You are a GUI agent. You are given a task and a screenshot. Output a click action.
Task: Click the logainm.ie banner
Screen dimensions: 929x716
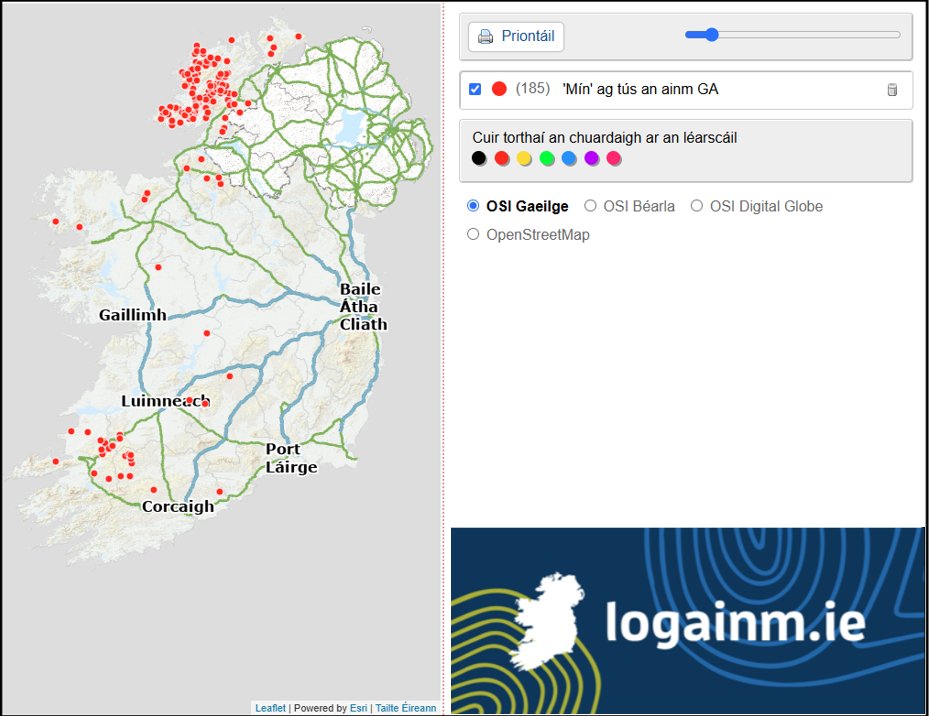687,620
